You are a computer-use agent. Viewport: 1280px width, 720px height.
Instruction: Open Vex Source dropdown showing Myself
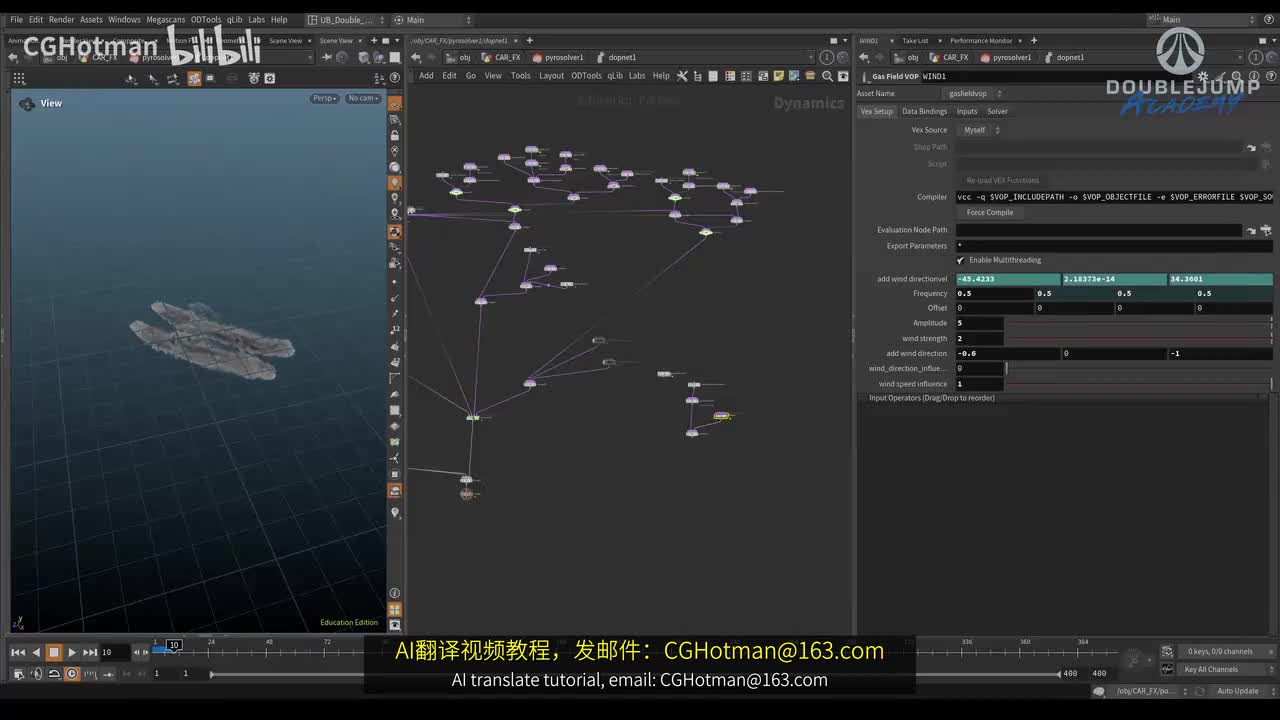(981, 130)
